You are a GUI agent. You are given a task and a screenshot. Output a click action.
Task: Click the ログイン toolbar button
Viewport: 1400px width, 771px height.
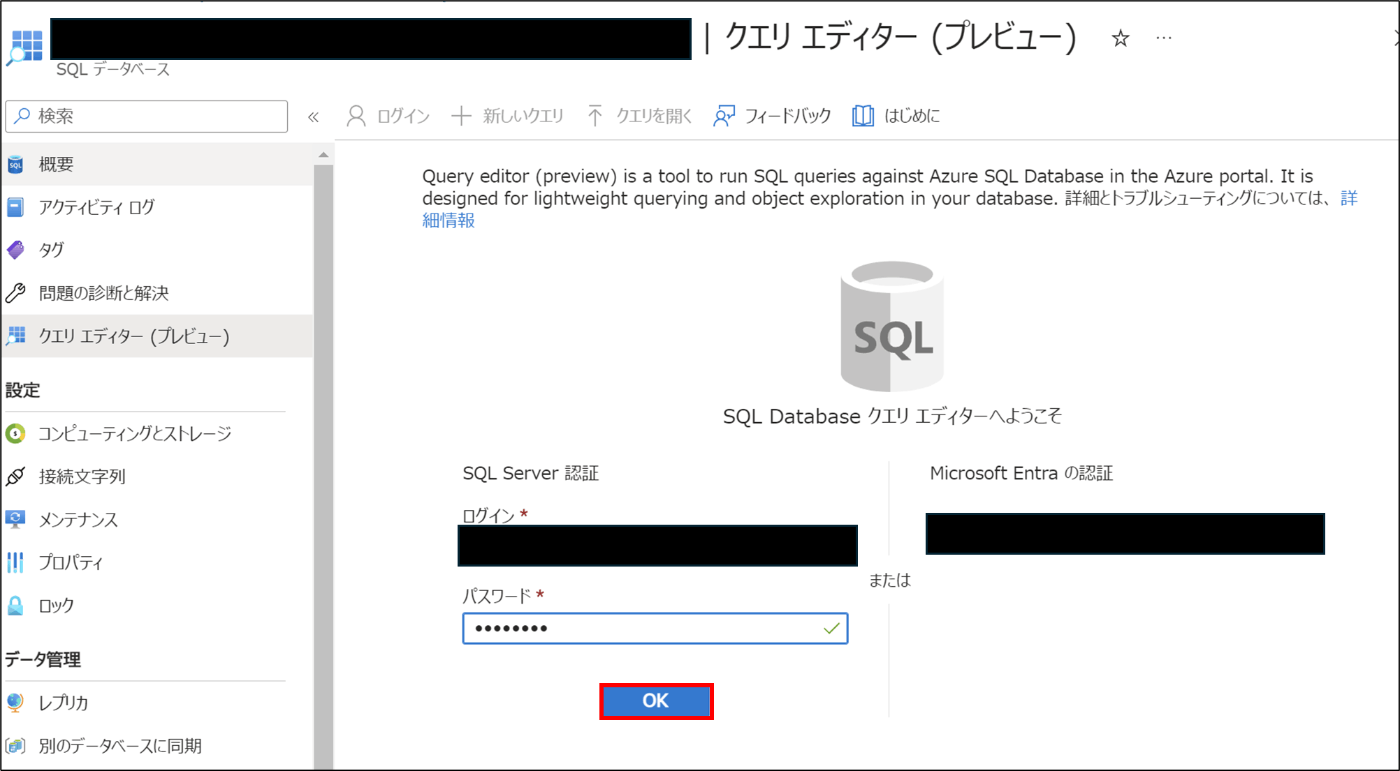pyautogui.click(x=388, y=116)
